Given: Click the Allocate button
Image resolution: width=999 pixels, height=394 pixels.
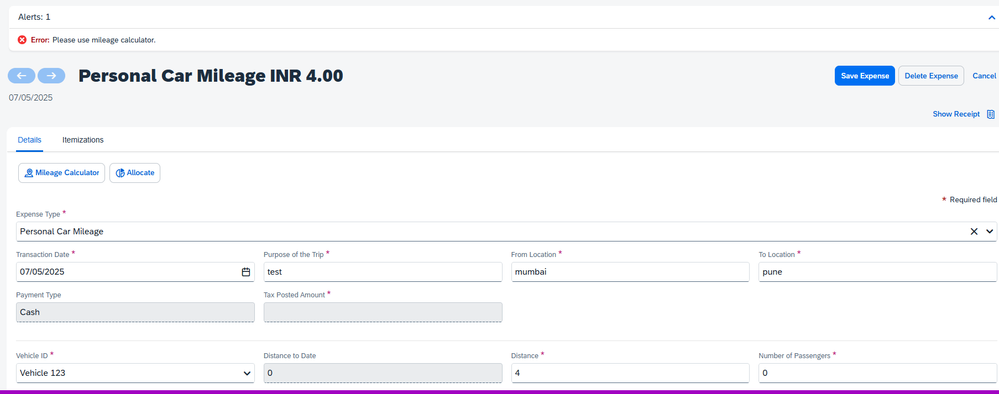Looking at the screenshot, I should (135, 173).
